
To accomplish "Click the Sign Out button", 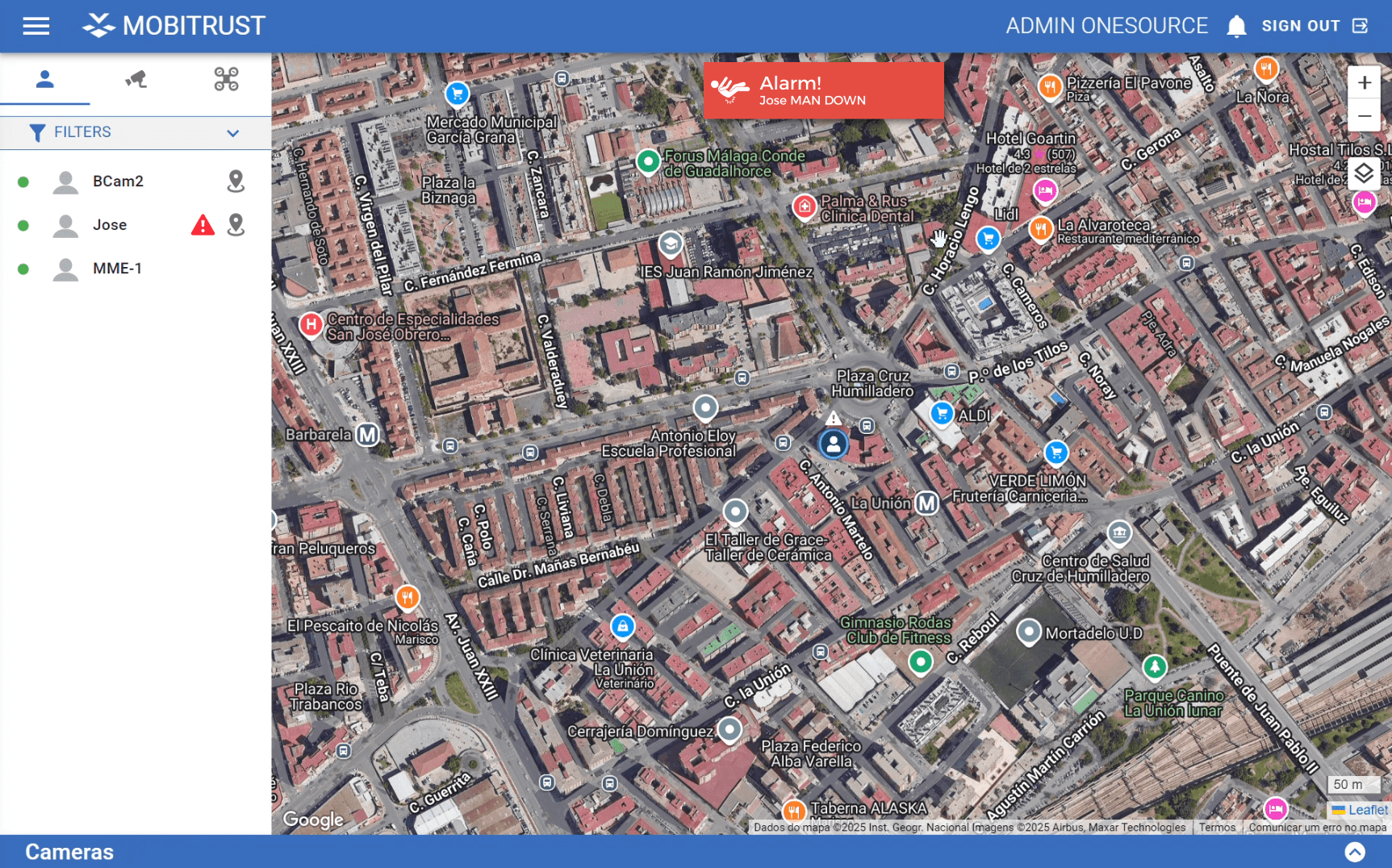I will pyautogui.click(x=1314, y=26).
